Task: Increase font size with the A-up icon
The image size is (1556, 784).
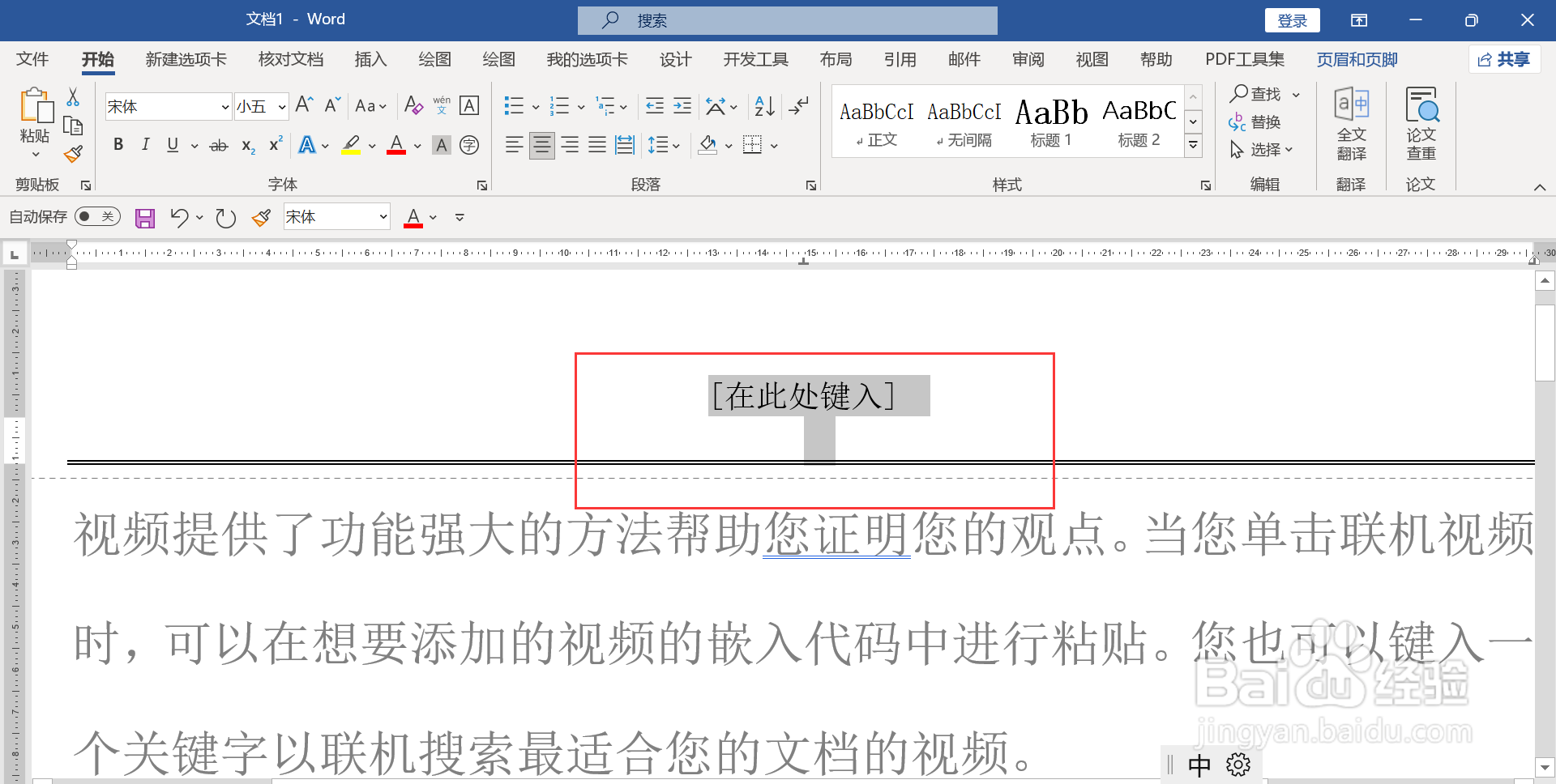Action: 304,105
